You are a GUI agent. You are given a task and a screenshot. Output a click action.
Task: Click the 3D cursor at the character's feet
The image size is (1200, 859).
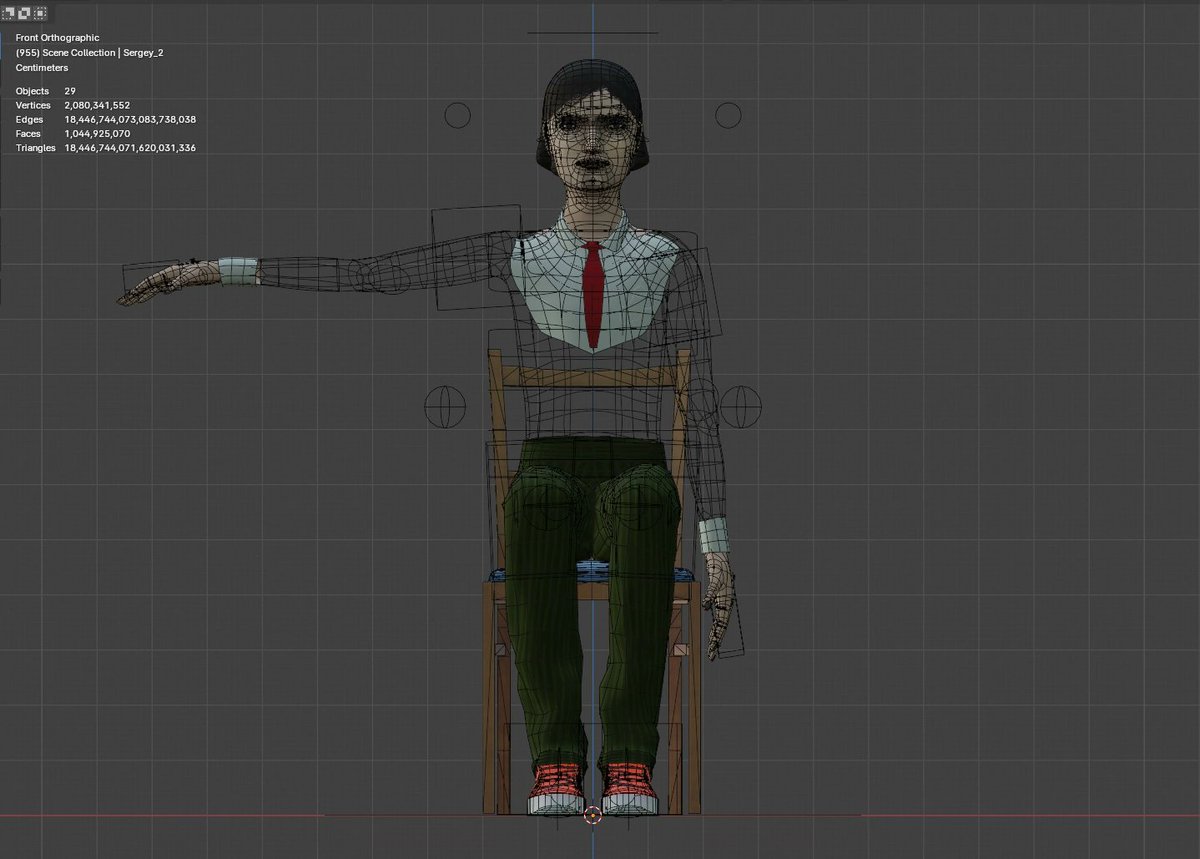pos(592,814)
